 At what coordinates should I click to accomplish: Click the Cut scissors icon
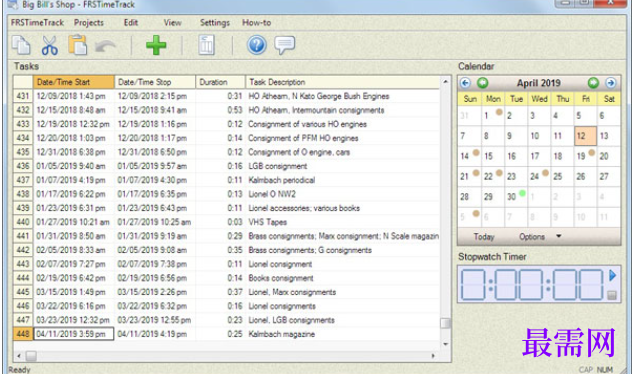tap(49, 45)
